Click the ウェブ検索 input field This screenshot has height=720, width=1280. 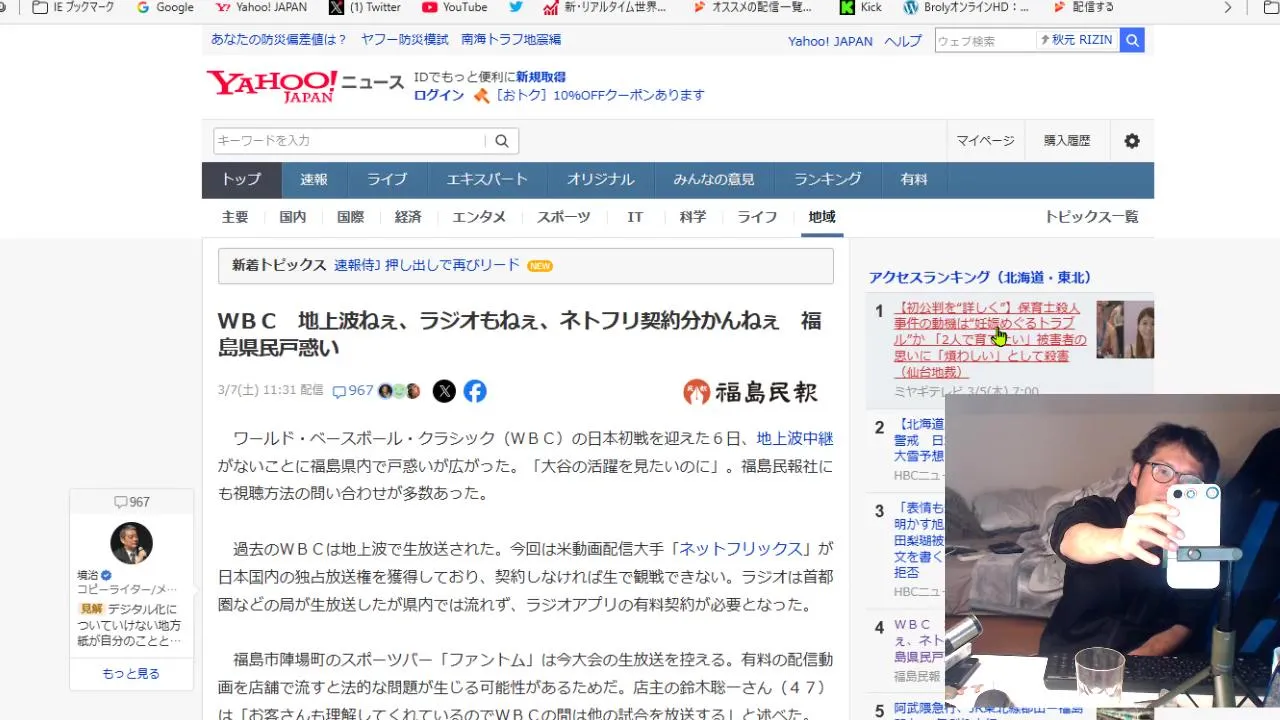(x=985, y=40)
